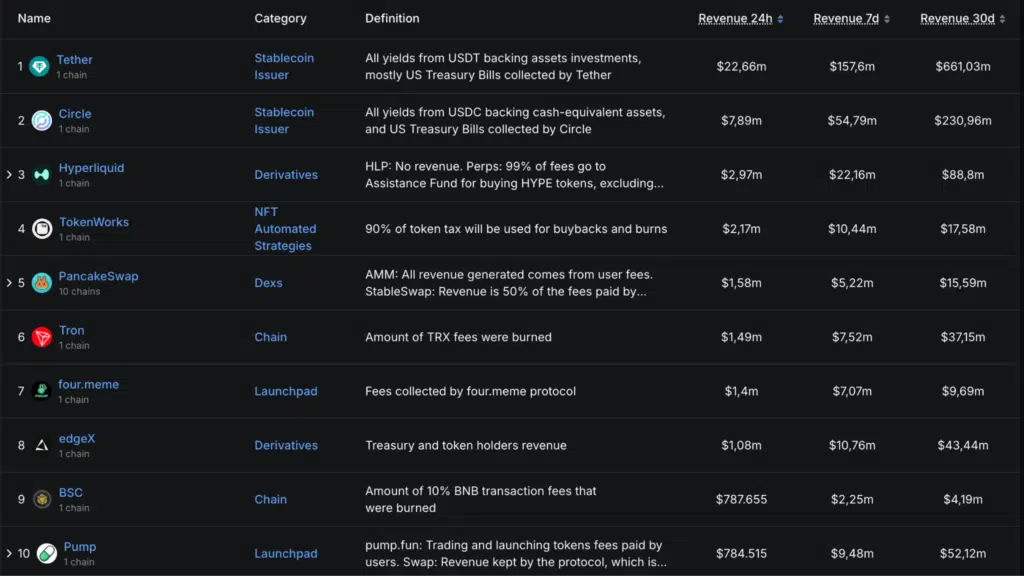The width and height of the screenshot is (1024, 576).
Task: Expand the Pump row details
Action: pos(8,552)
